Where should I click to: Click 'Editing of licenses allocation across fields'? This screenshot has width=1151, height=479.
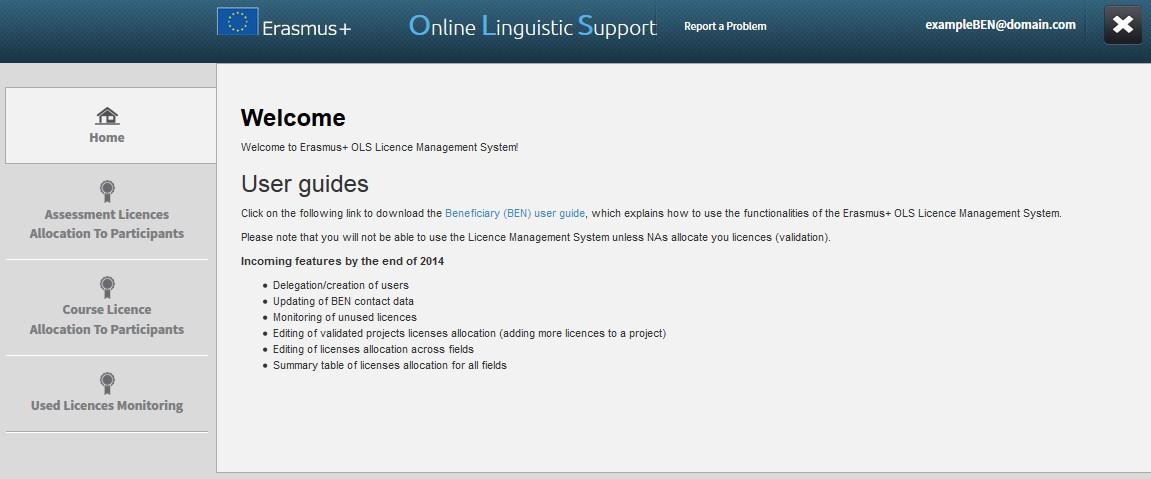(374, 350)
